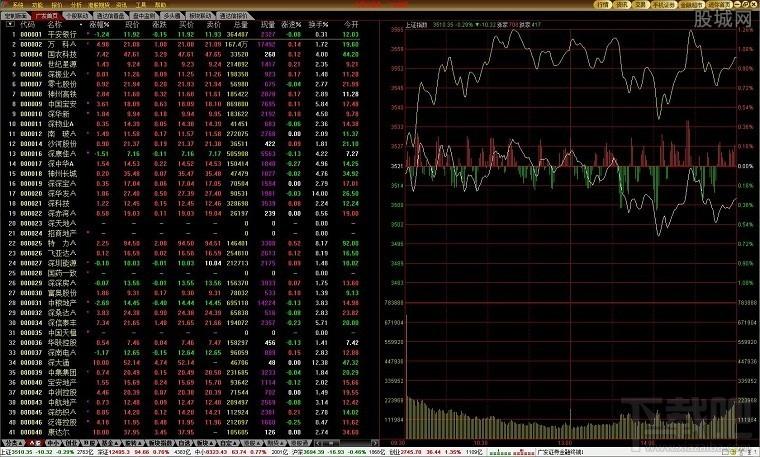Click the gold 交易 button
Screen dimensions: 760x457
[640, 4]
